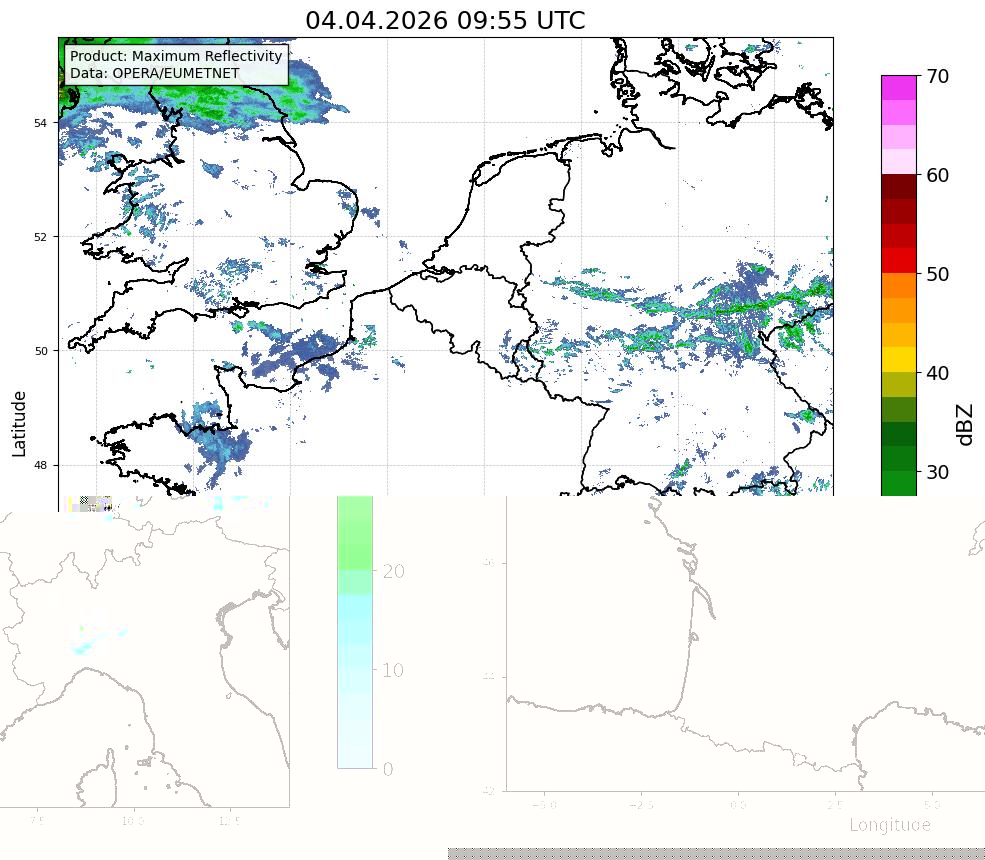Screen dimensions: 985x860
Task: Click the latitude tick label 50
Action: coord(40,351)
